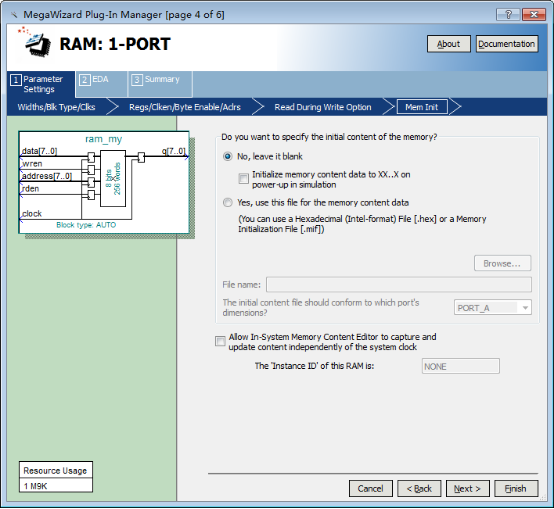This screenshot has height=509, width=554.
Task: Click the MegaWizard chip logo icon
Action: point(35,42)
